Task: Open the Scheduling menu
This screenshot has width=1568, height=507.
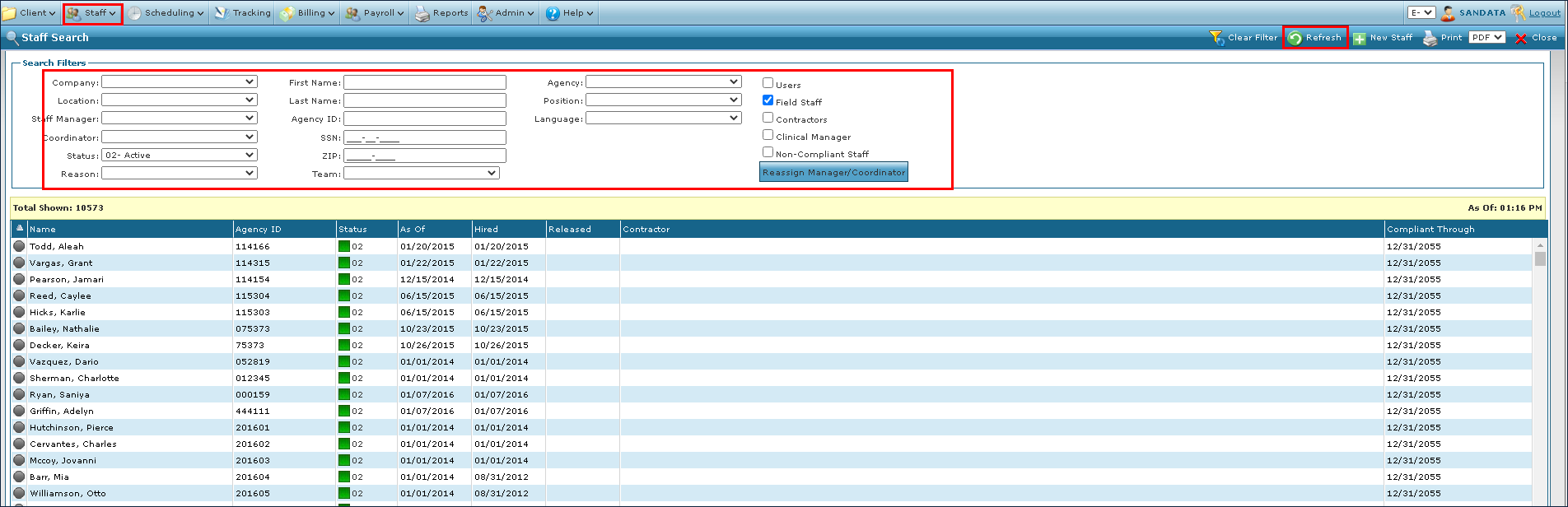Action: pos(165,13)
